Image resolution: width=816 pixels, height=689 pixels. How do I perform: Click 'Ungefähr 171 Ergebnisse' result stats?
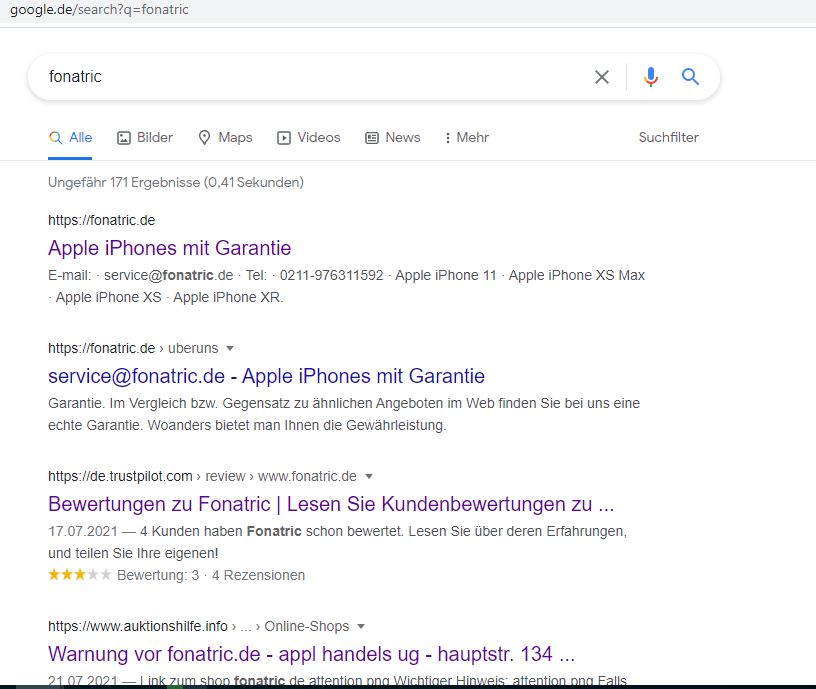pos(176,183)
